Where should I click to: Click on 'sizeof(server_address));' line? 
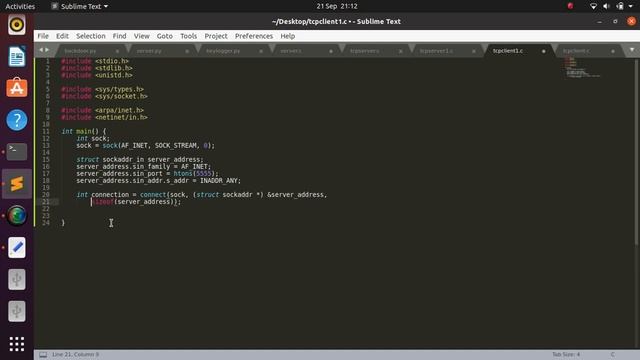136,202
